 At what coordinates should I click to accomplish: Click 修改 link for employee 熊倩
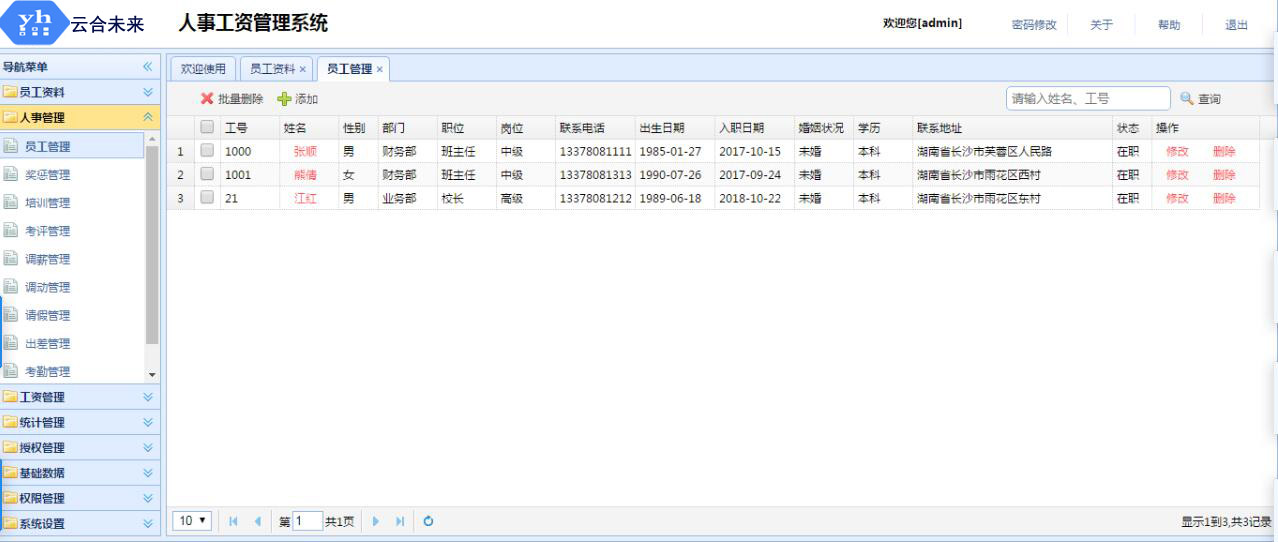(x=1177, y=175)
